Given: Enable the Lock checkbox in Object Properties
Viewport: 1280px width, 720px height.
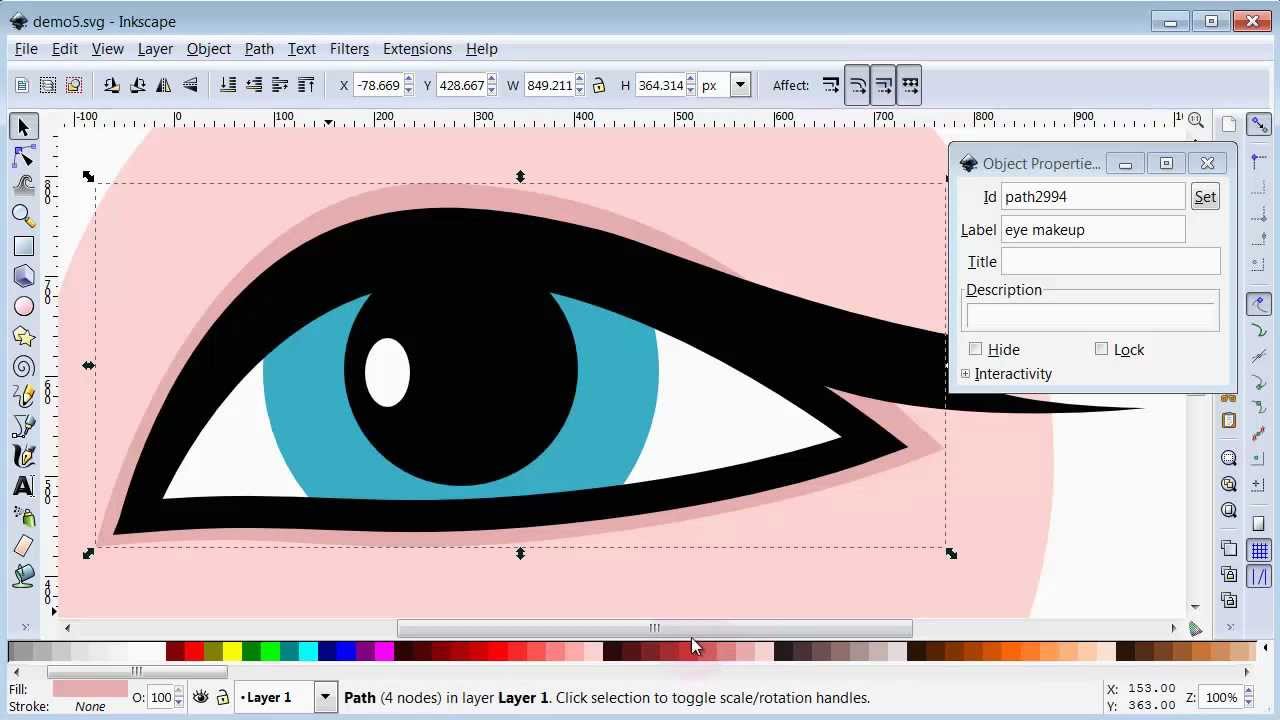Looking at the screenshot, I should tap(1101, 349).
